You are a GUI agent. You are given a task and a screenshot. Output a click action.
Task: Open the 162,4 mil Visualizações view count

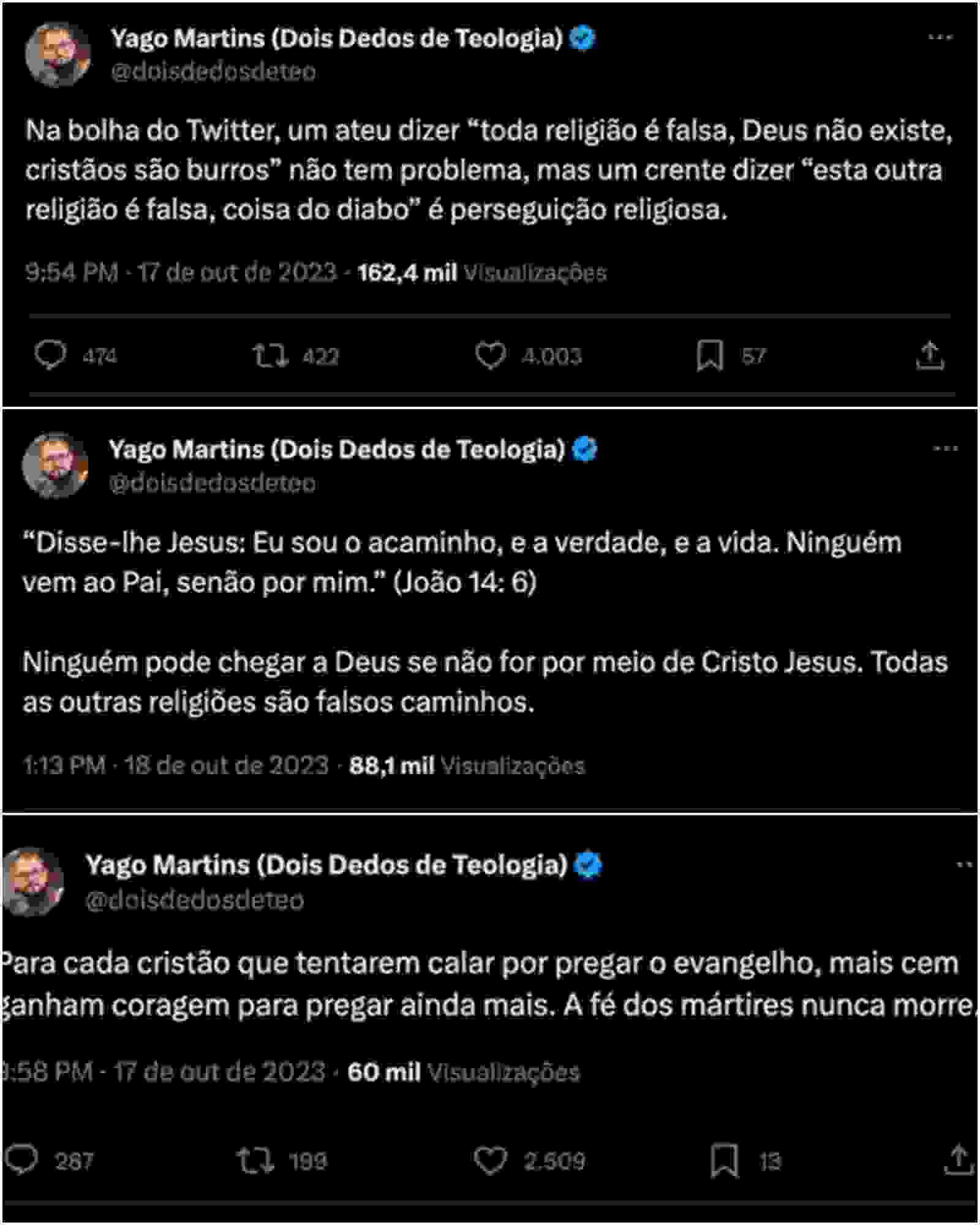(481, 273)
